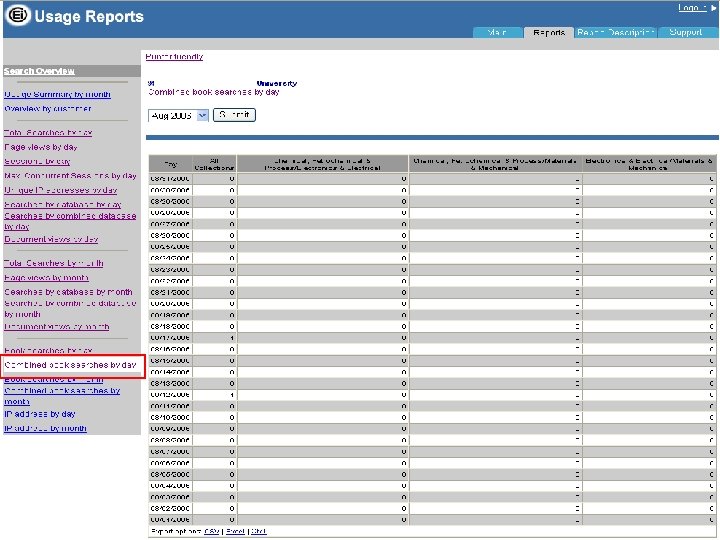Click the 08/18 date cell
The height and width of the screenshot is (540, 720).
pos(170,326)
